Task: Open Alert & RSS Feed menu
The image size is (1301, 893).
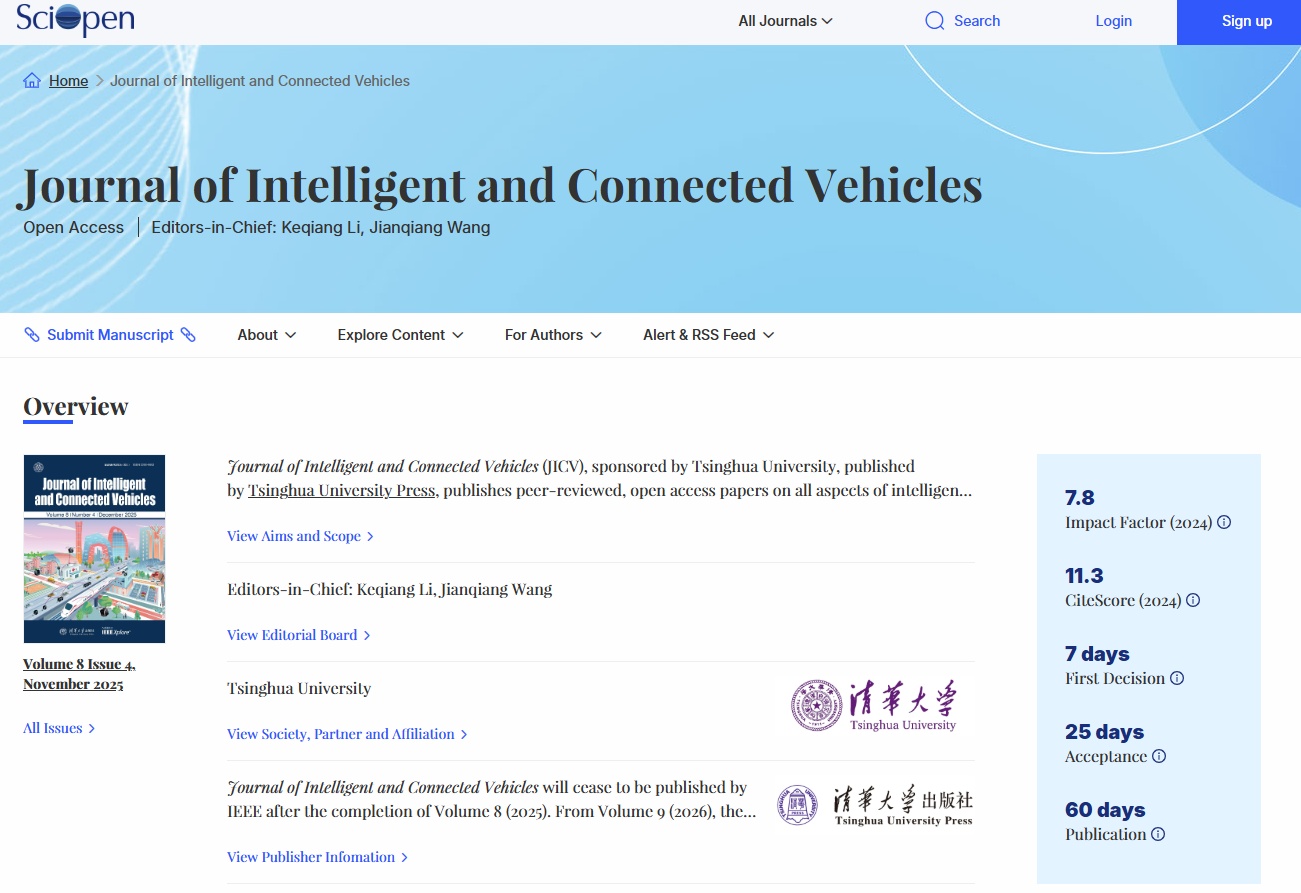Action: (708, 335)
